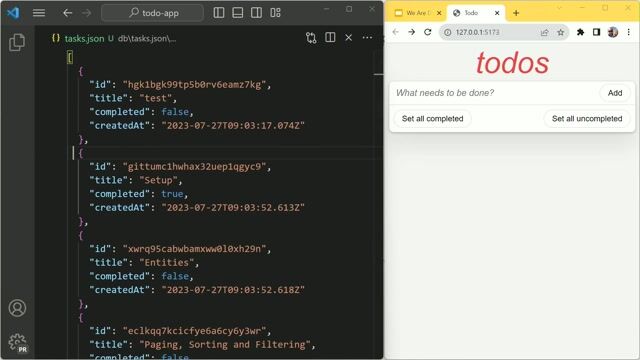Go back in the browser

pyautogui.click(x=396, y=32)
